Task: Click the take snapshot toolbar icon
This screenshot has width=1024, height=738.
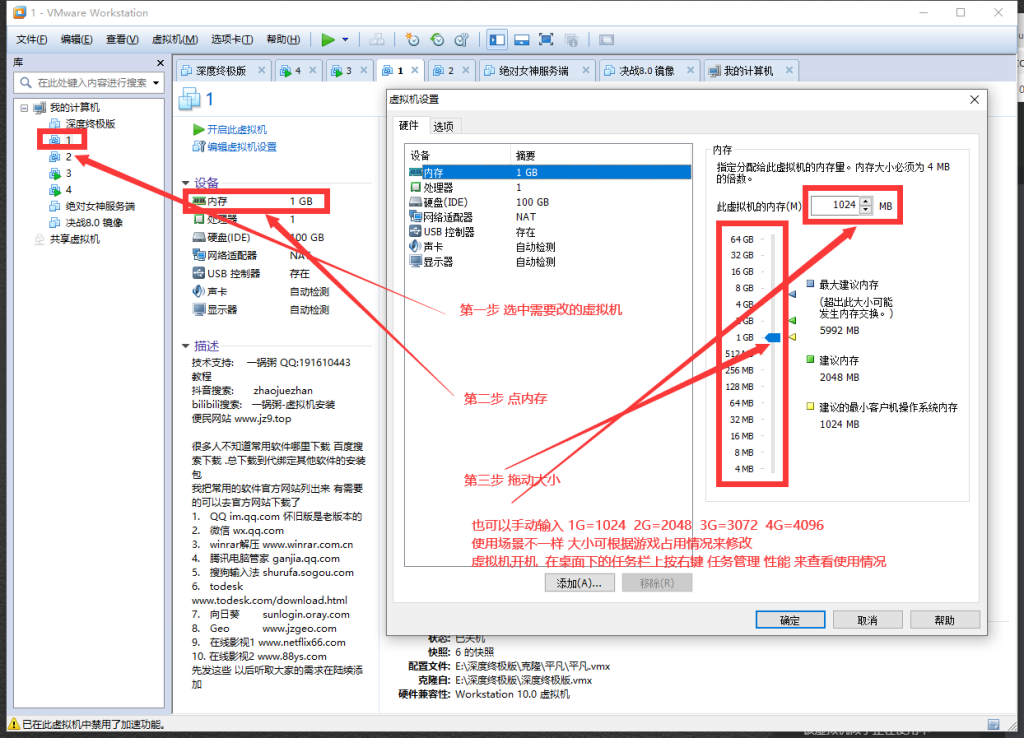Action: 412,40
